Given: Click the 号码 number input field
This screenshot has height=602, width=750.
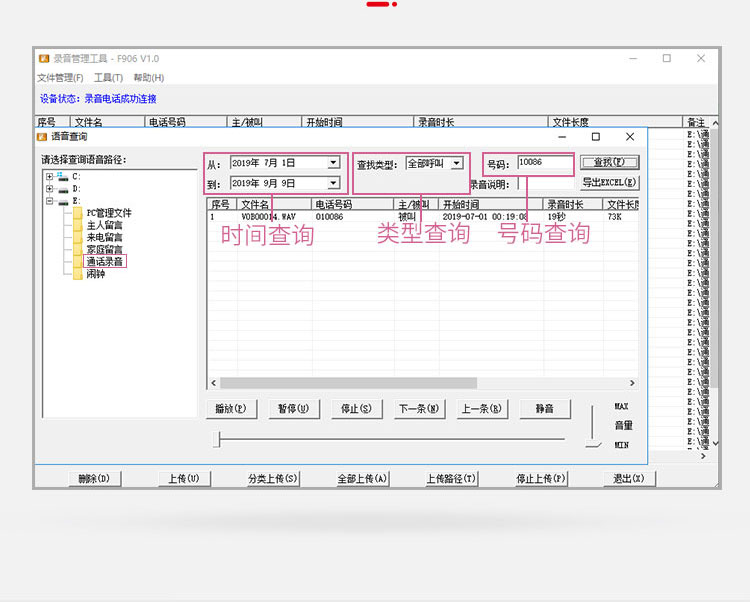Looking at the screenshot, I should click(x=545, y=163).
